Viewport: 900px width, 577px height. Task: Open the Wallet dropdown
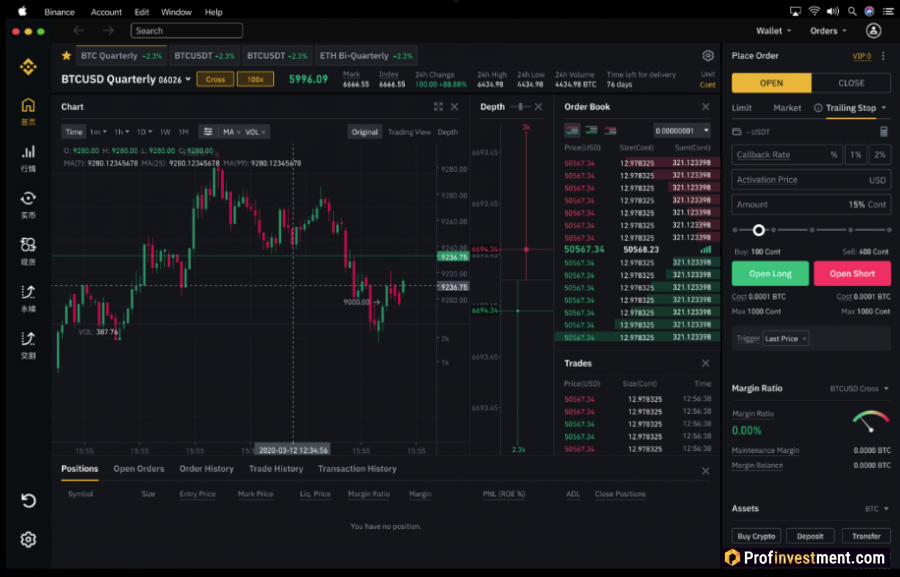point(773,31)
